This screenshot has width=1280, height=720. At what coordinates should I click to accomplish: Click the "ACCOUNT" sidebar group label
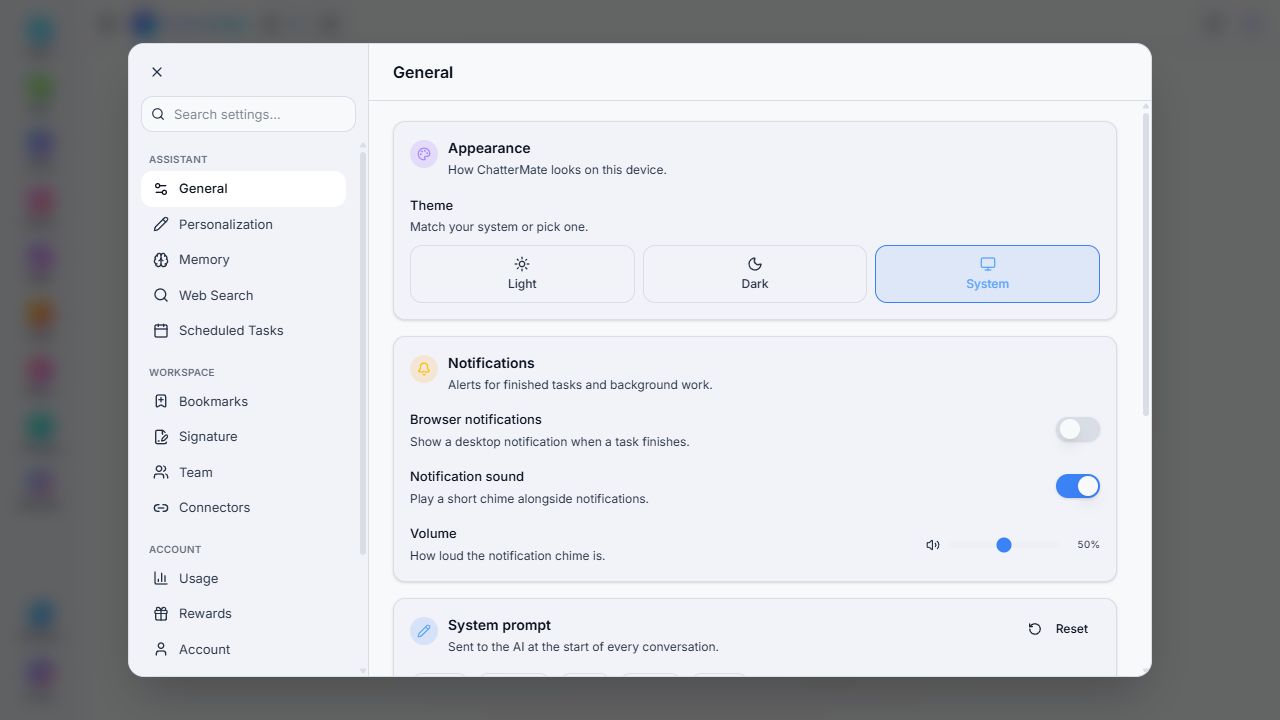(175, 549)
